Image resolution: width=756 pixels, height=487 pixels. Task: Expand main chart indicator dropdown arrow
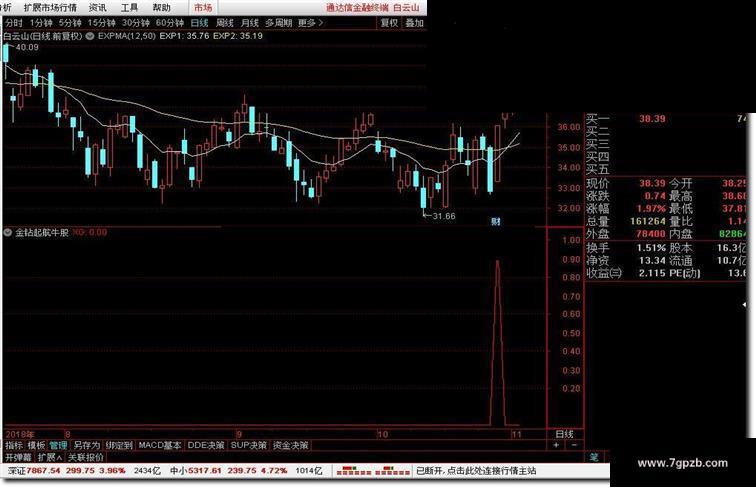(90, 36)
